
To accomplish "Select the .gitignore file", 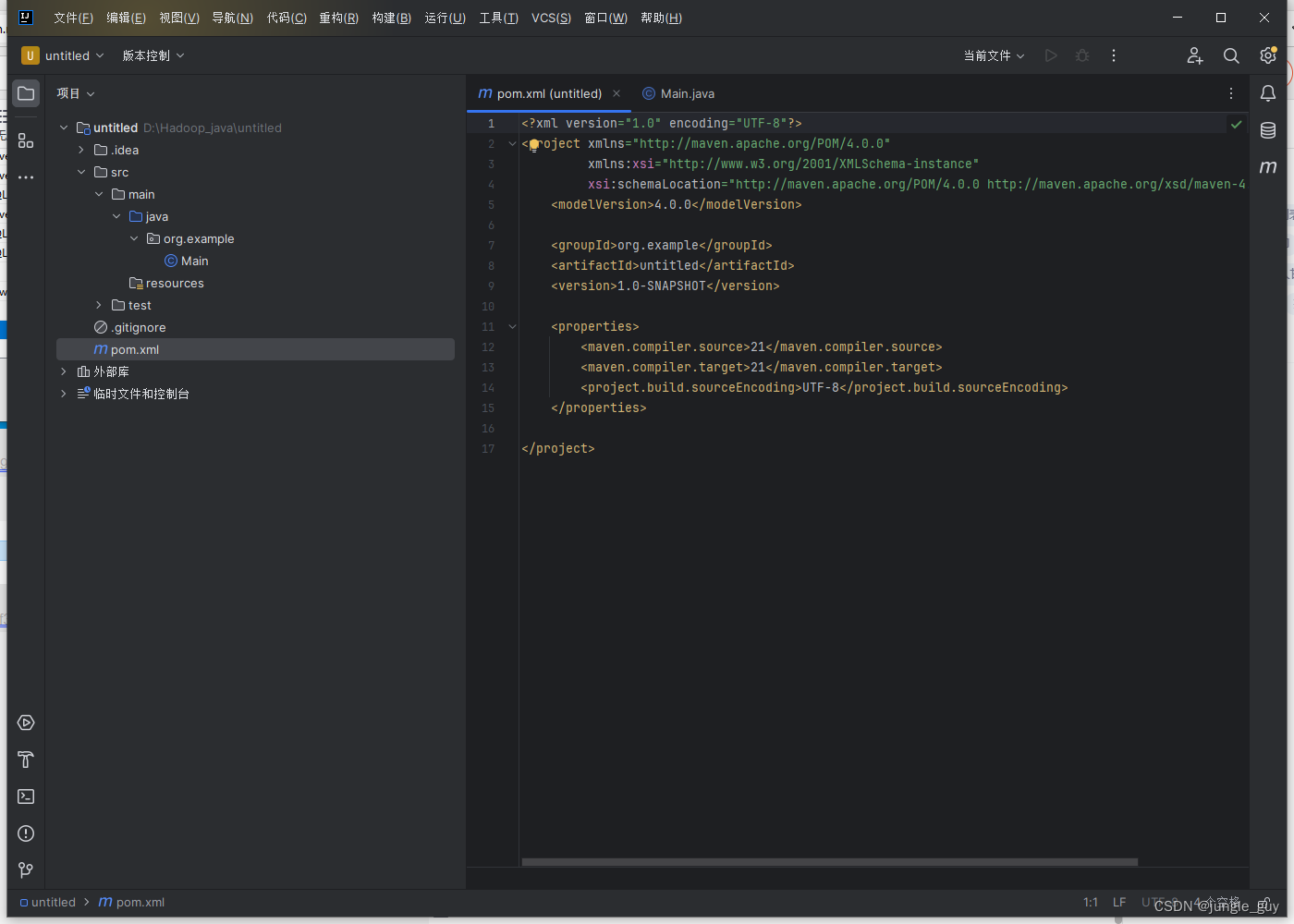I will click(x=130, y=327).
